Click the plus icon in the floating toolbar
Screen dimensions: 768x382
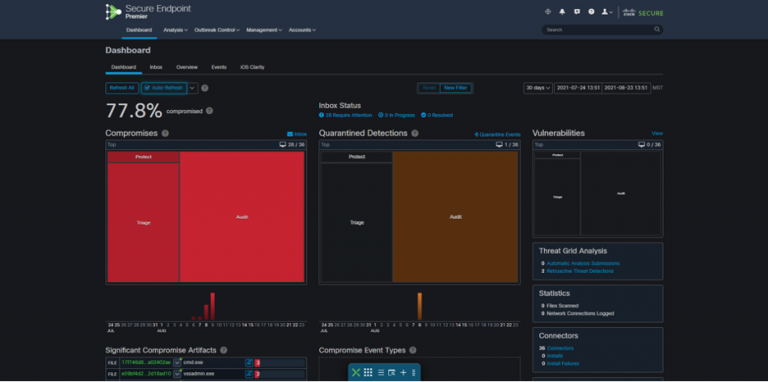403,373
